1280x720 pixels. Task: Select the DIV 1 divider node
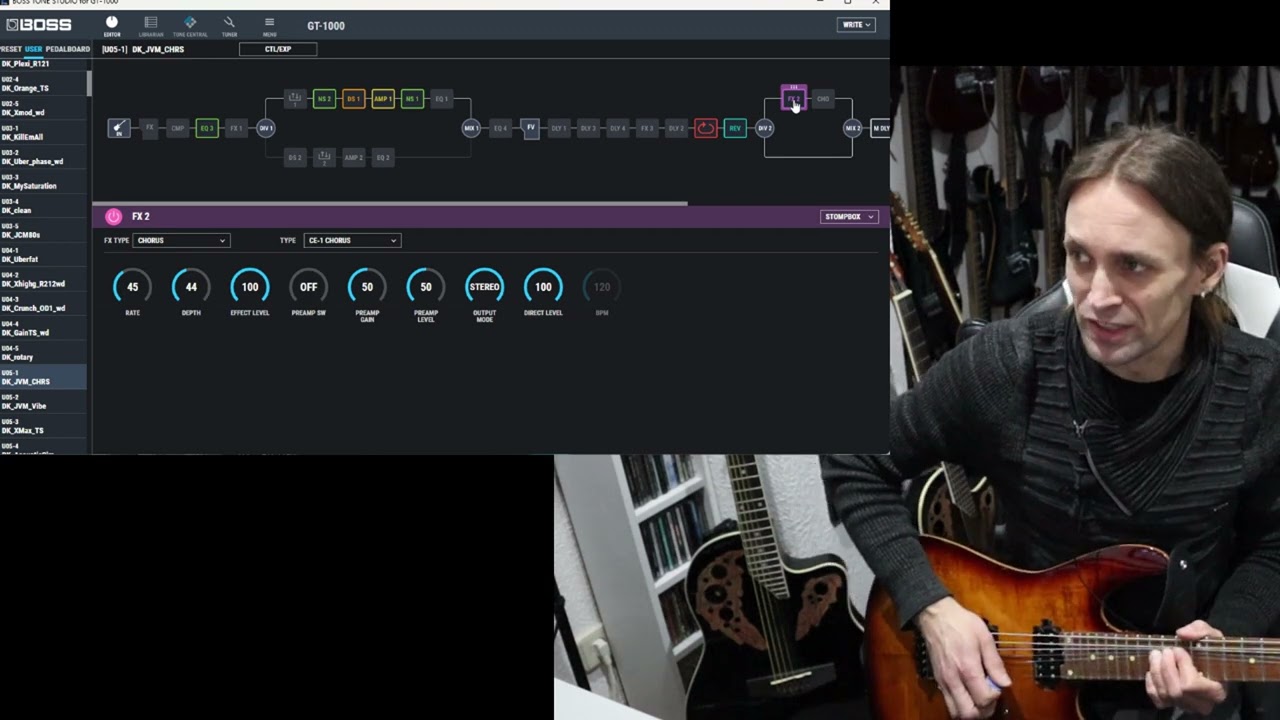point(266,128)
